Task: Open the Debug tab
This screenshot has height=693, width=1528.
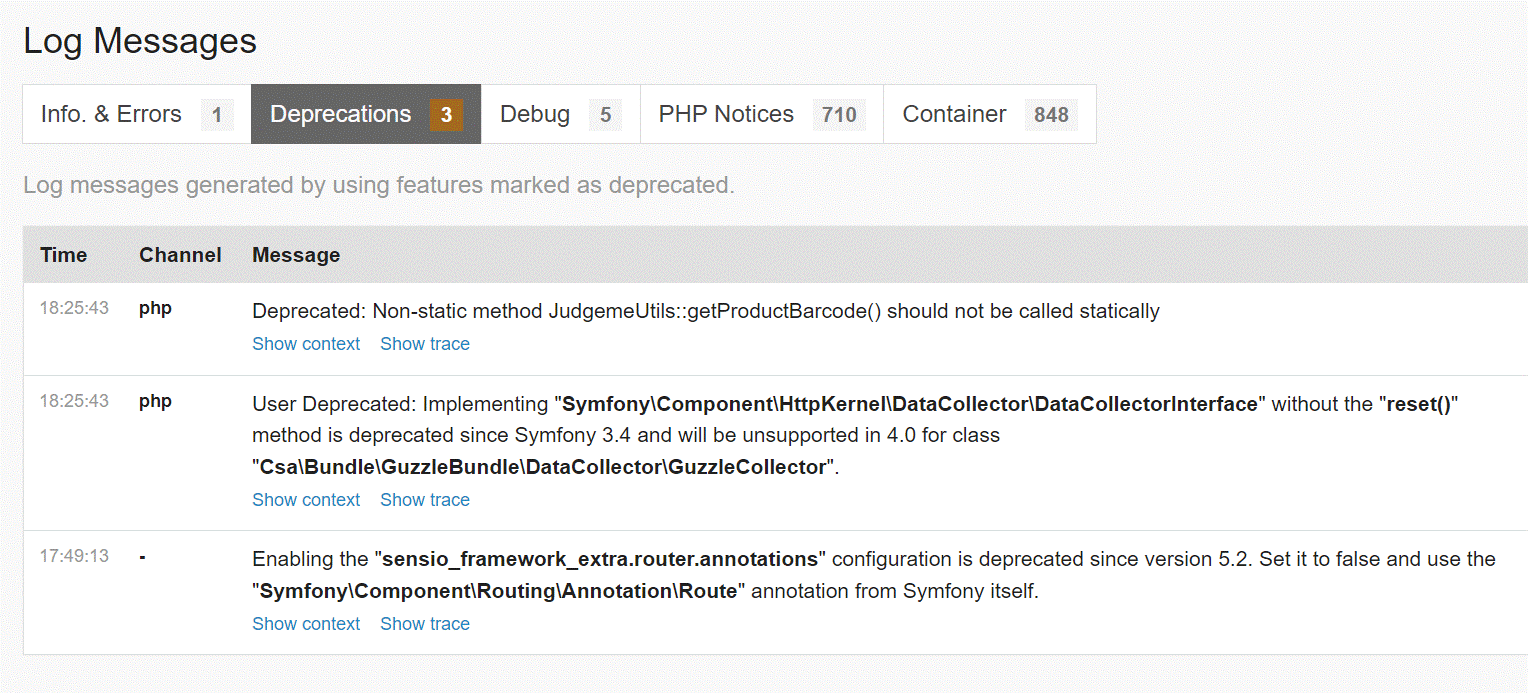Action: tap(535, 115)
